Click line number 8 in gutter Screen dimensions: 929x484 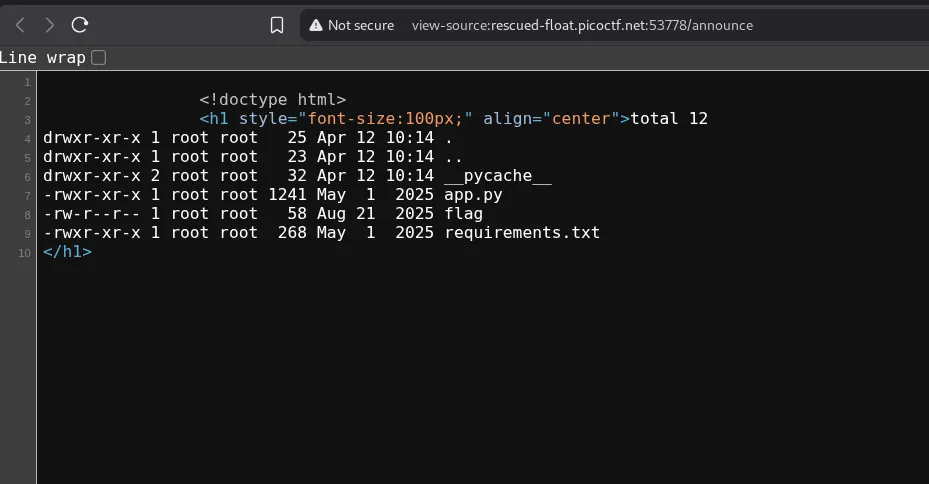pos(27,215)
